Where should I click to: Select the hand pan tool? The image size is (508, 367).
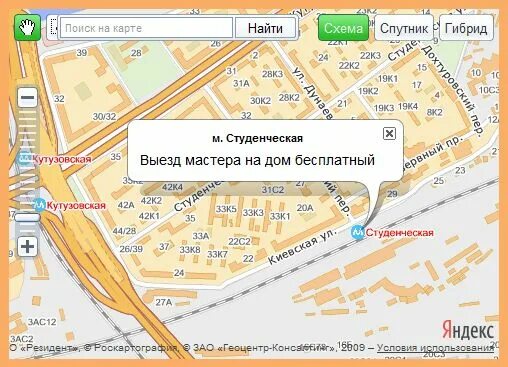[x=27, y=28]
